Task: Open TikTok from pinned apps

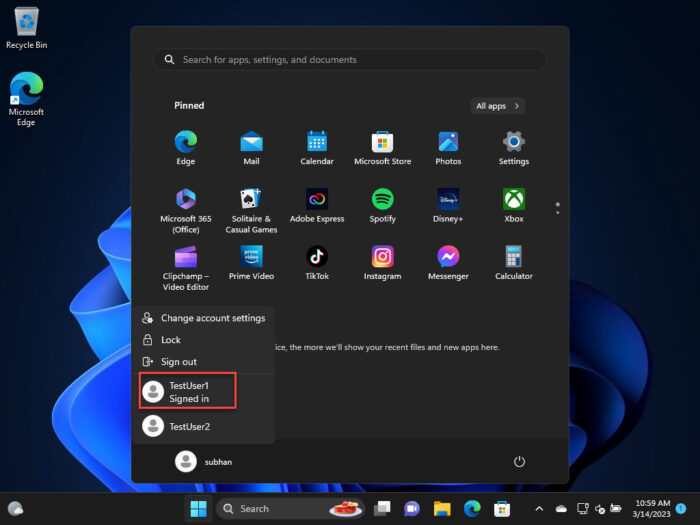Action: (x=316, y=257)
